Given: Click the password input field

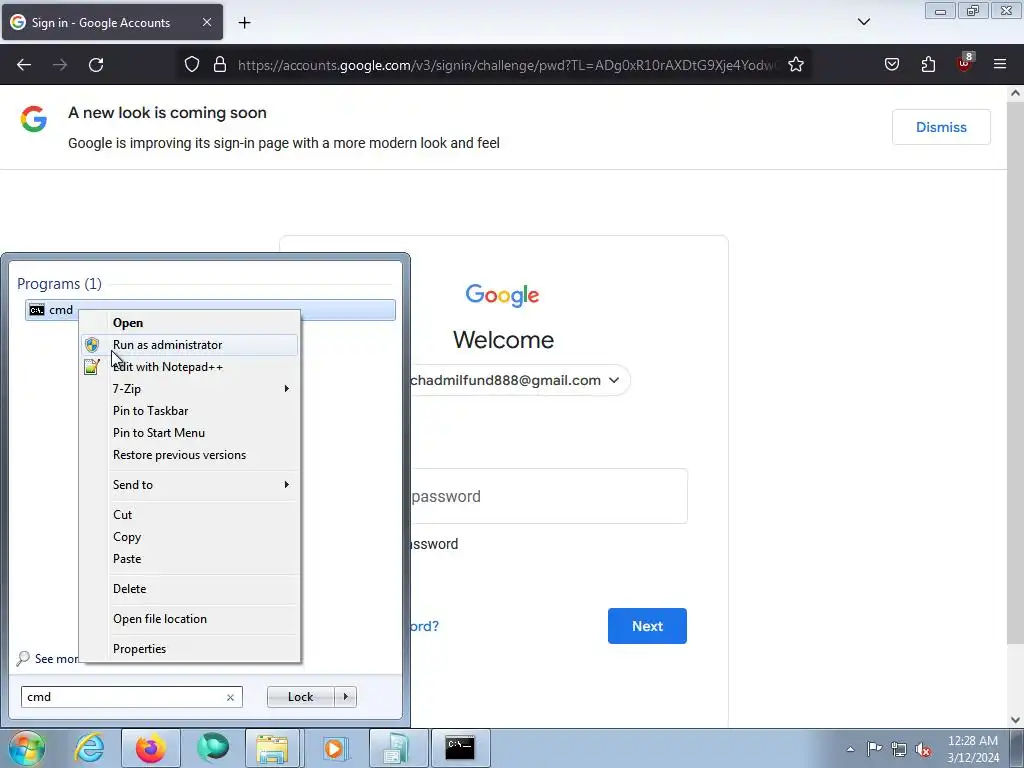Looking at the screenshot, I should pyautogui.click(x=549, y=496).
